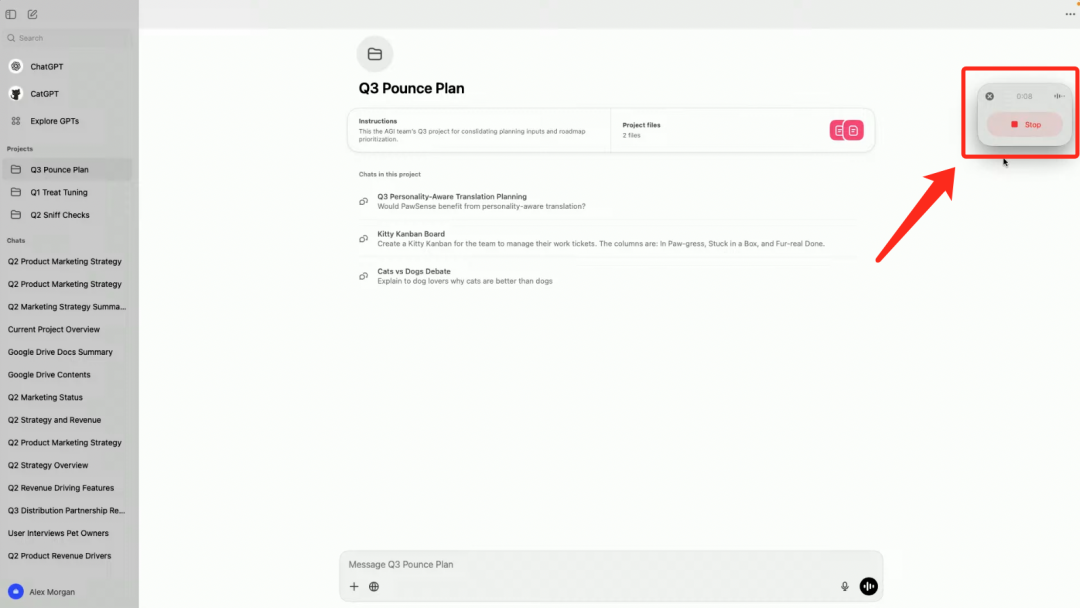Image resolution: width=1080 pixels, height=608 pixels.
Task: Start a new chat with compose icon
Action: click(32, 14)
